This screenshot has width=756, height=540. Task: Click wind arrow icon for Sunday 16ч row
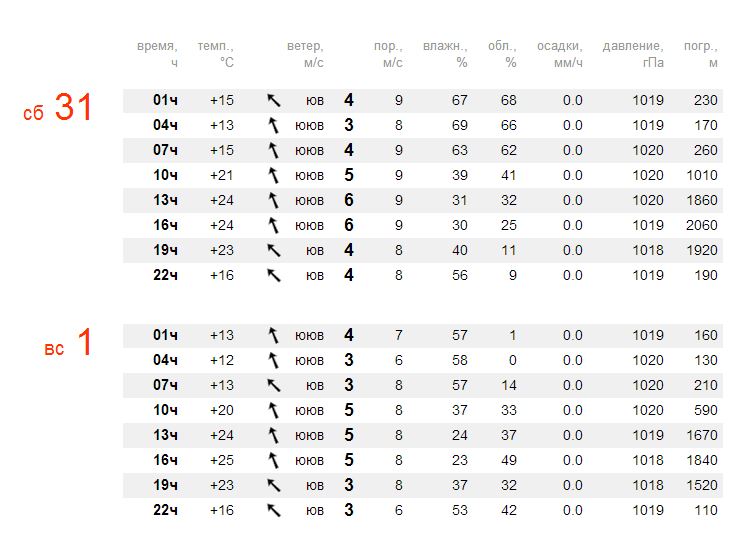[x=274, y=460]
